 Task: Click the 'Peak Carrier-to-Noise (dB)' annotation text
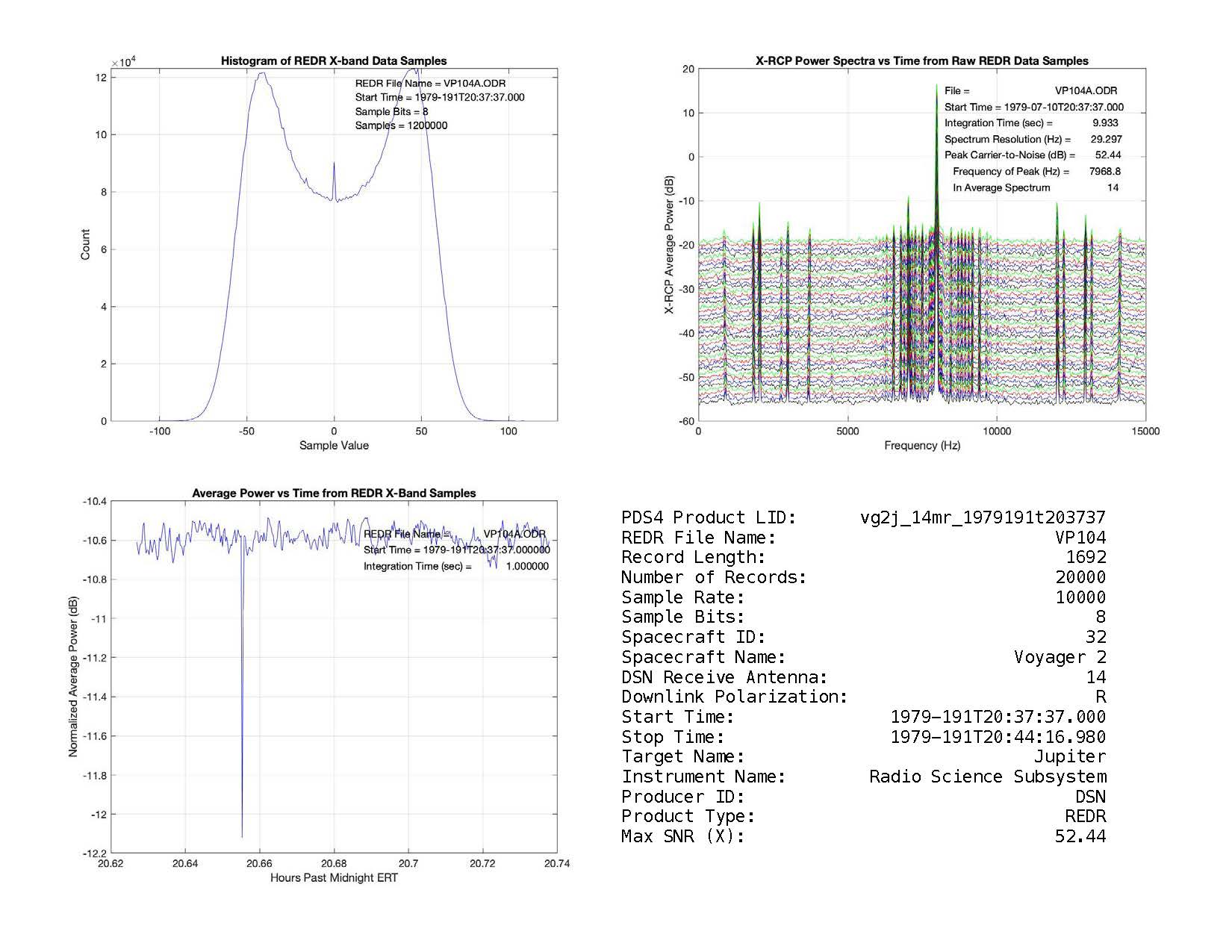(x=1009, y=155)
